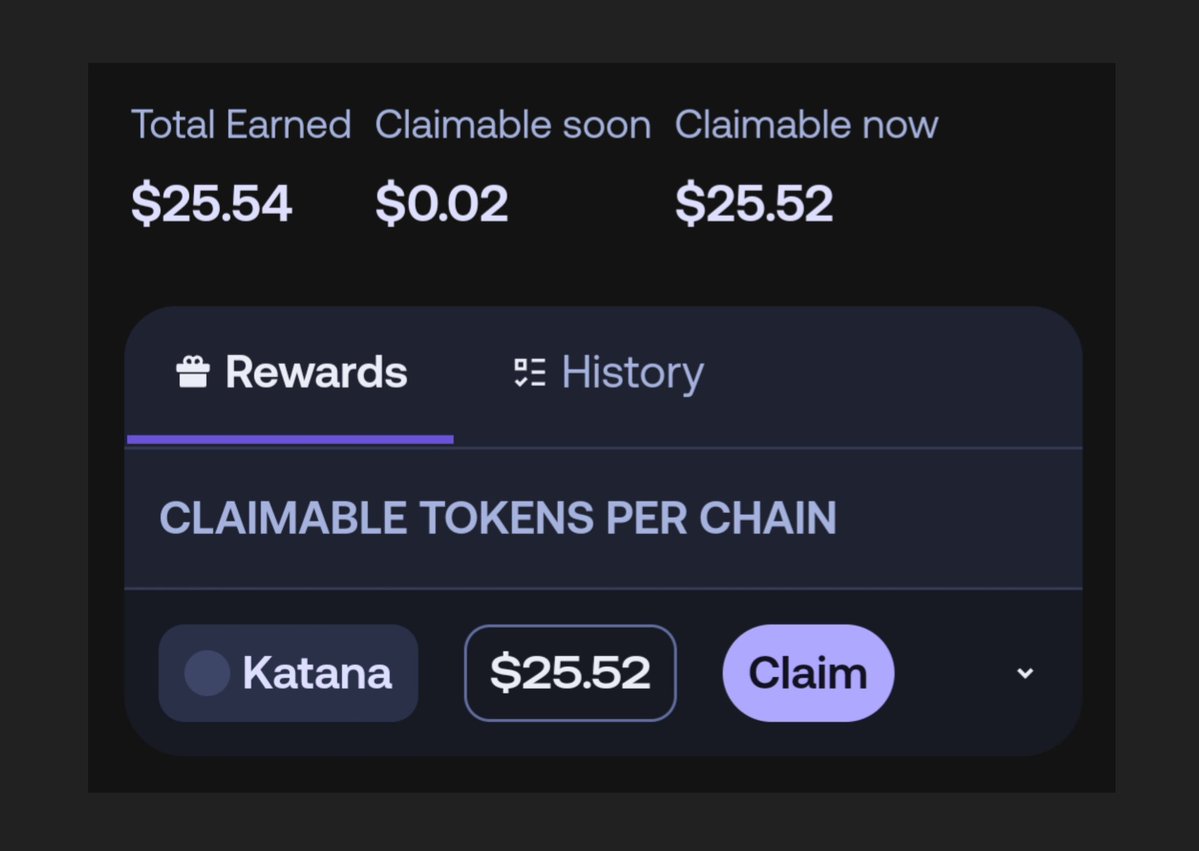Click the Total Earned label
Image resolution: width=1199 pixels, height=851 pixels.
click(241, 125)
